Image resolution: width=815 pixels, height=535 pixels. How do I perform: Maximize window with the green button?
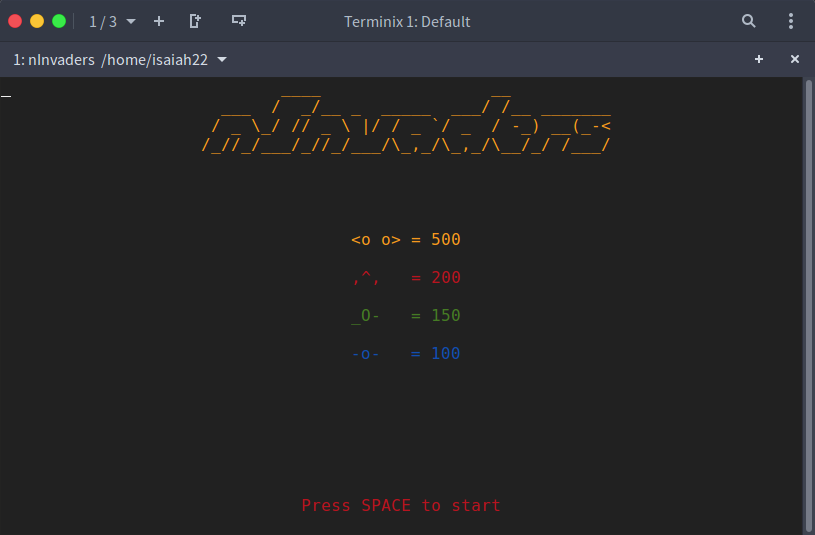click(x=59, y=21)
